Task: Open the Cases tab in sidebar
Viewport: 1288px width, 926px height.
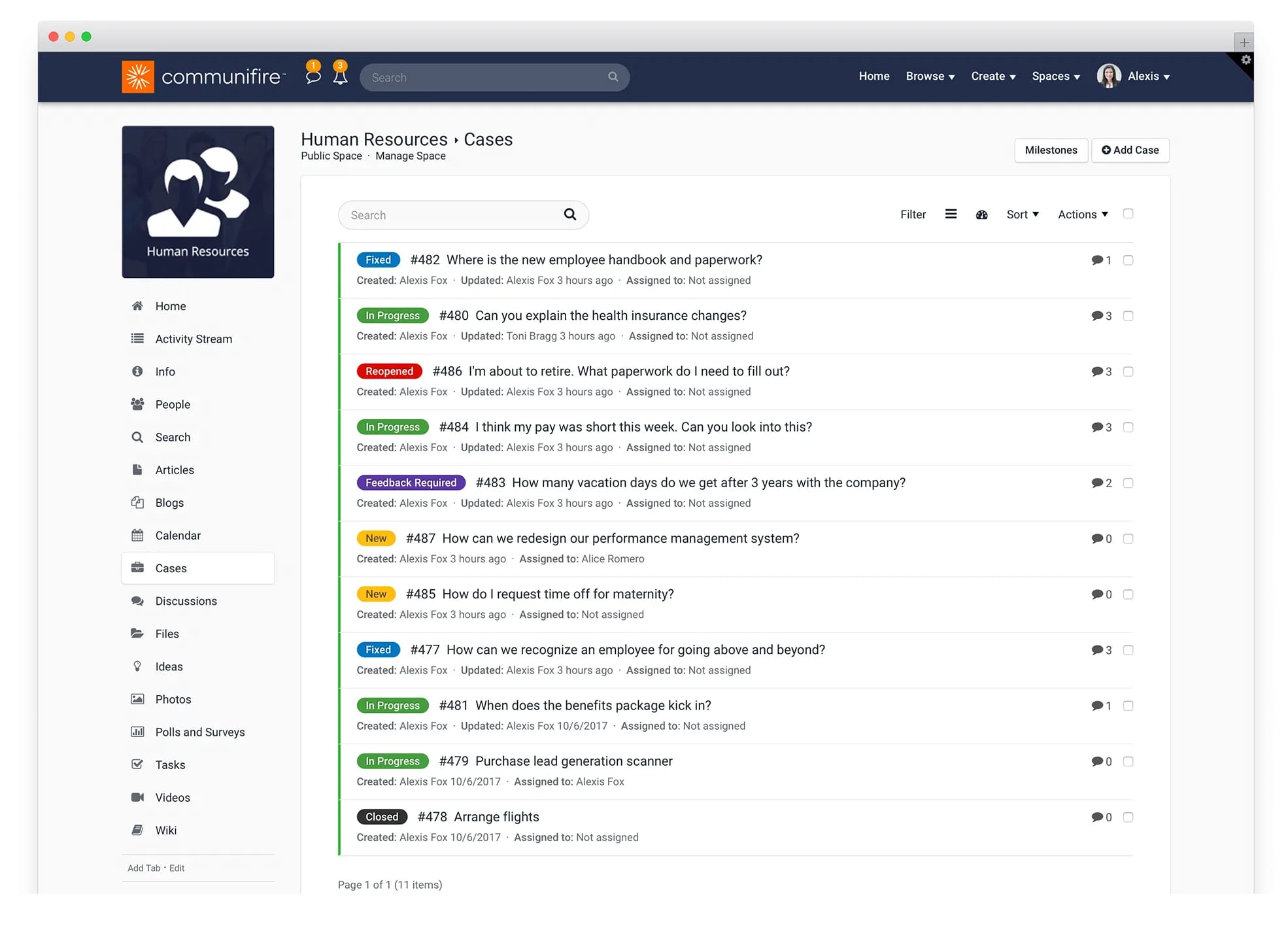Action: 198,568
